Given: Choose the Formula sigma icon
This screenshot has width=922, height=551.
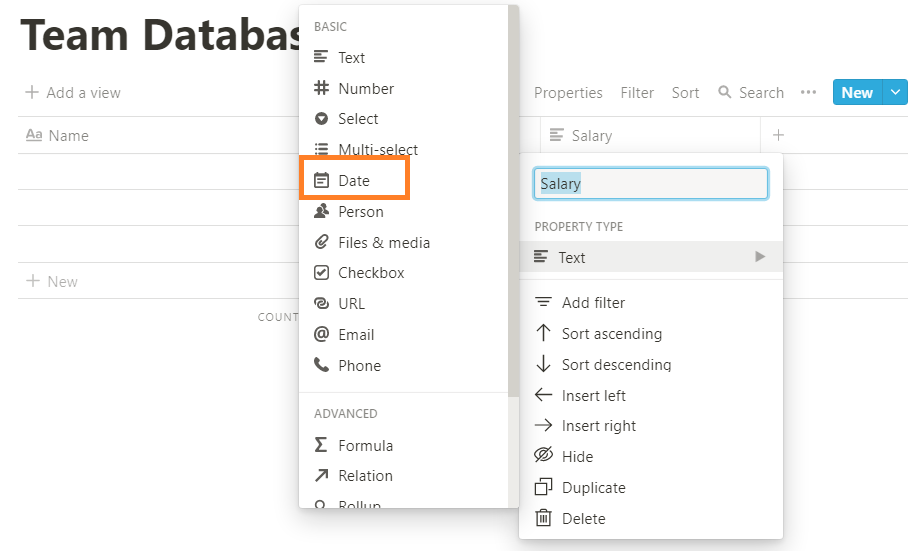Looking at the screenshot, I should 320,445.
